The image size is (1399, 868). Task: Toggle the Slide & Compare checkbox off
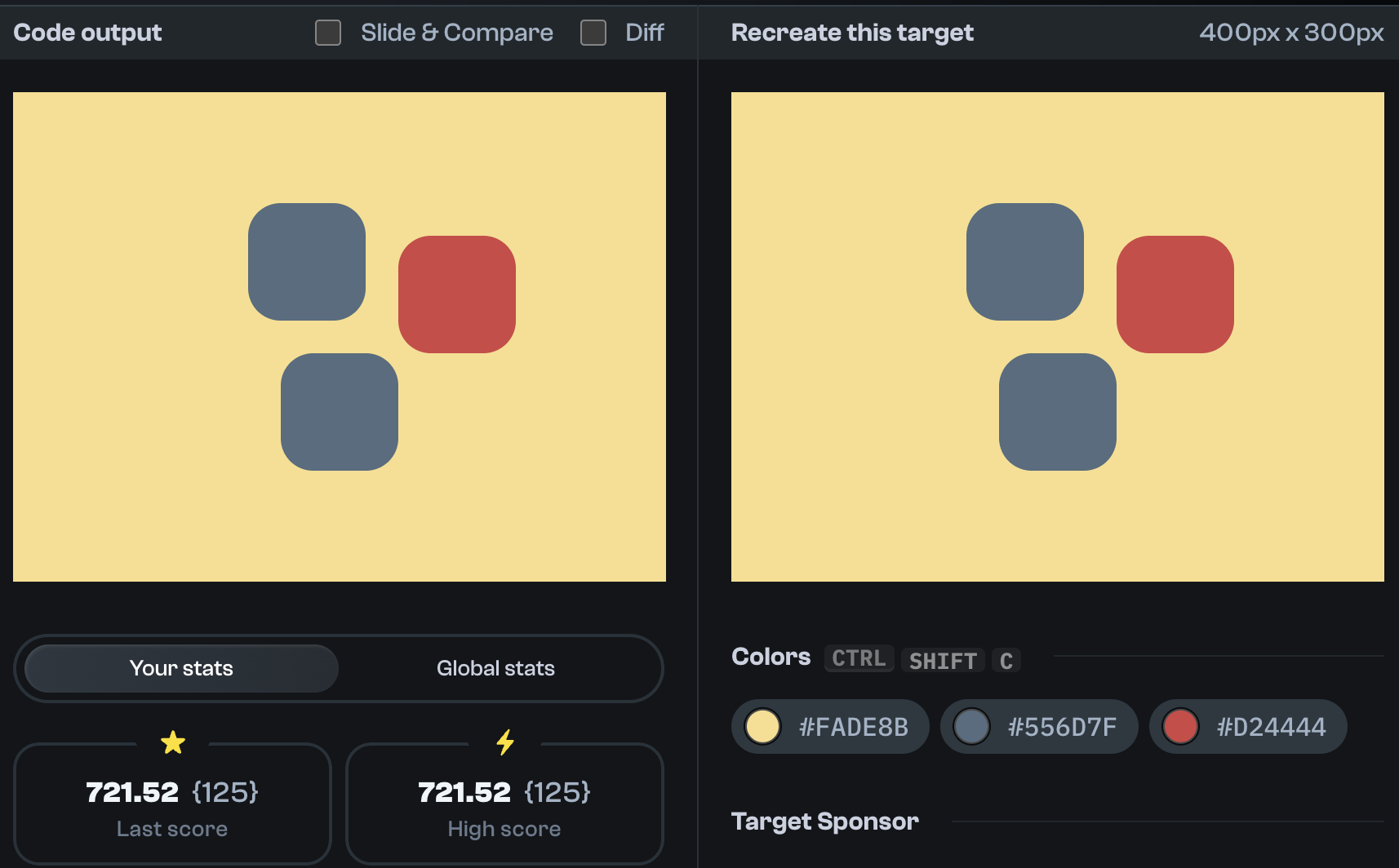click(327, 33)
